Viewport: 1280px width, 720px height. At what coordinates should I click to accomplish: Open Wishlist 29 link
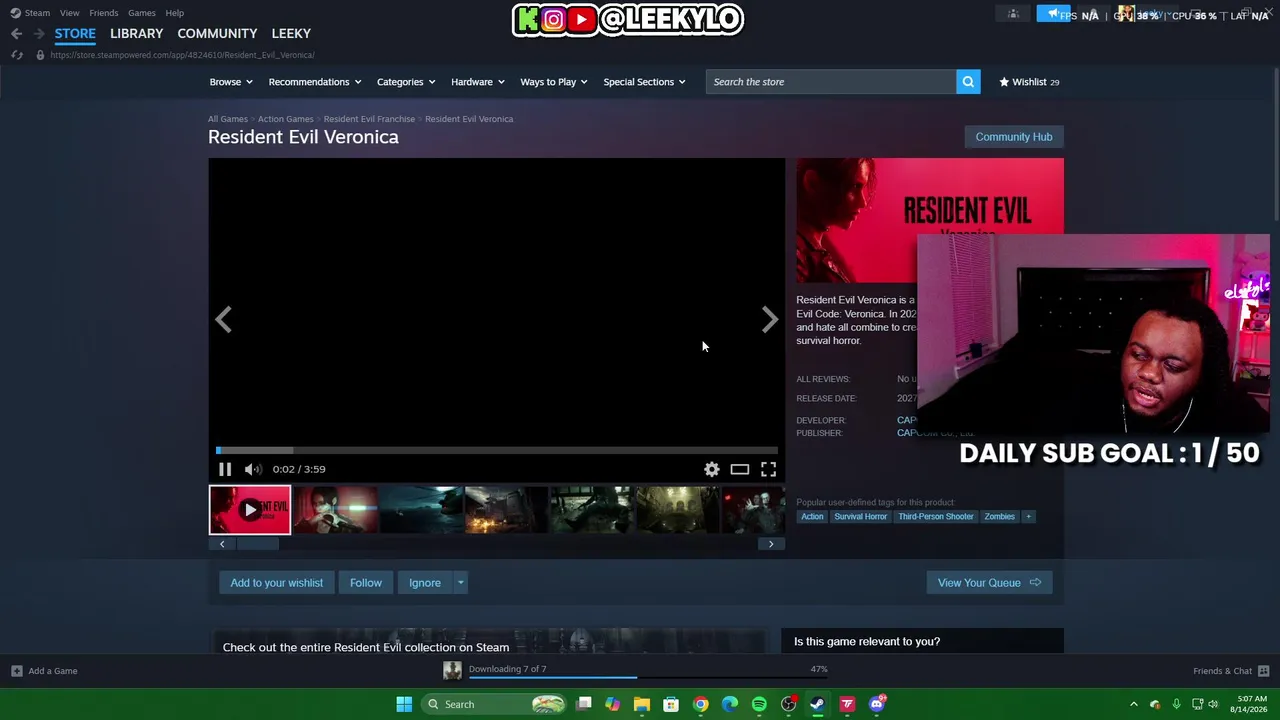[x=1029, y=82]
